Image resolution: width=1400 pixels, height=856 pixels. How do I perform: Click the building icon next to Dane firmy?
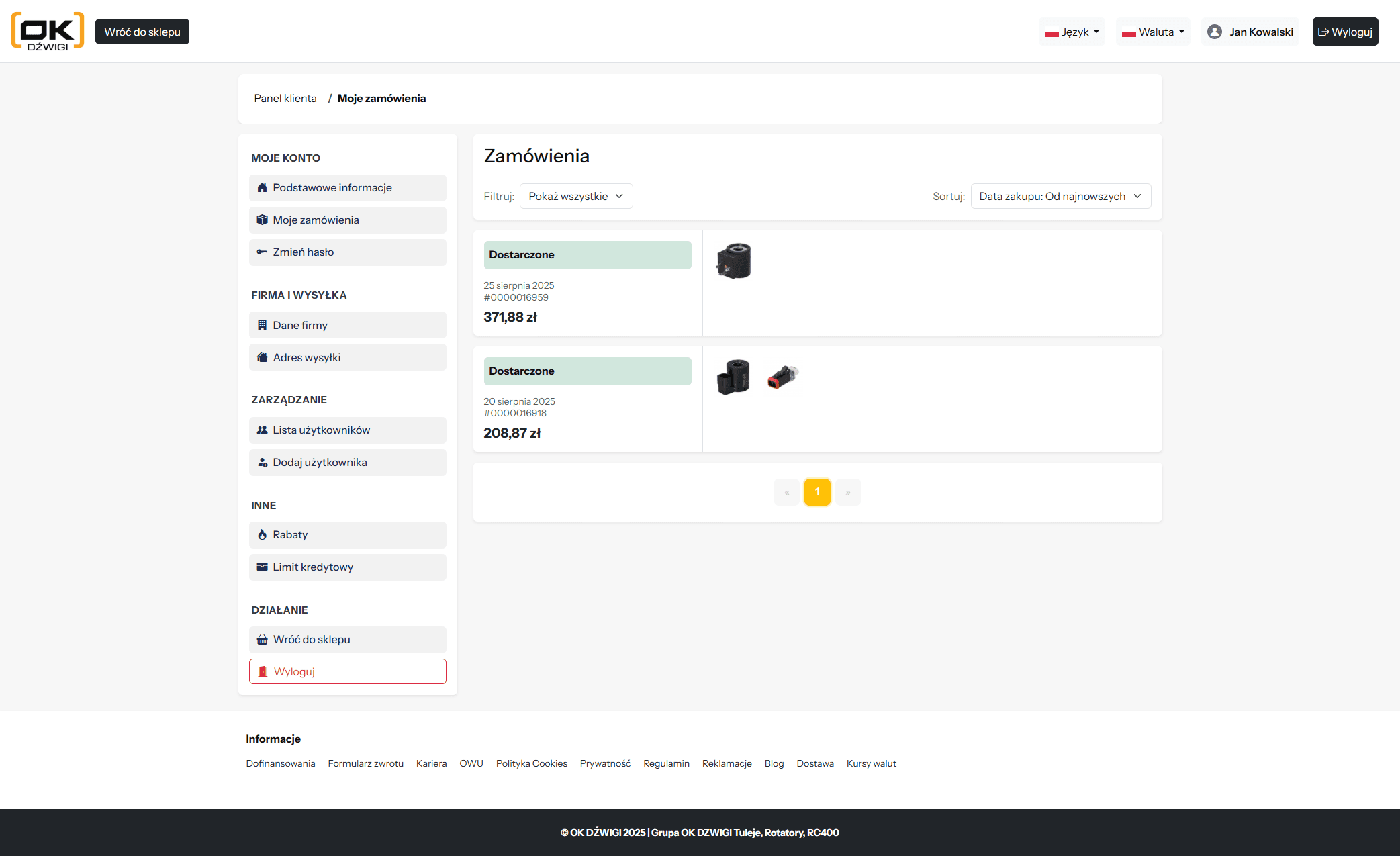[x=263, y=325]
